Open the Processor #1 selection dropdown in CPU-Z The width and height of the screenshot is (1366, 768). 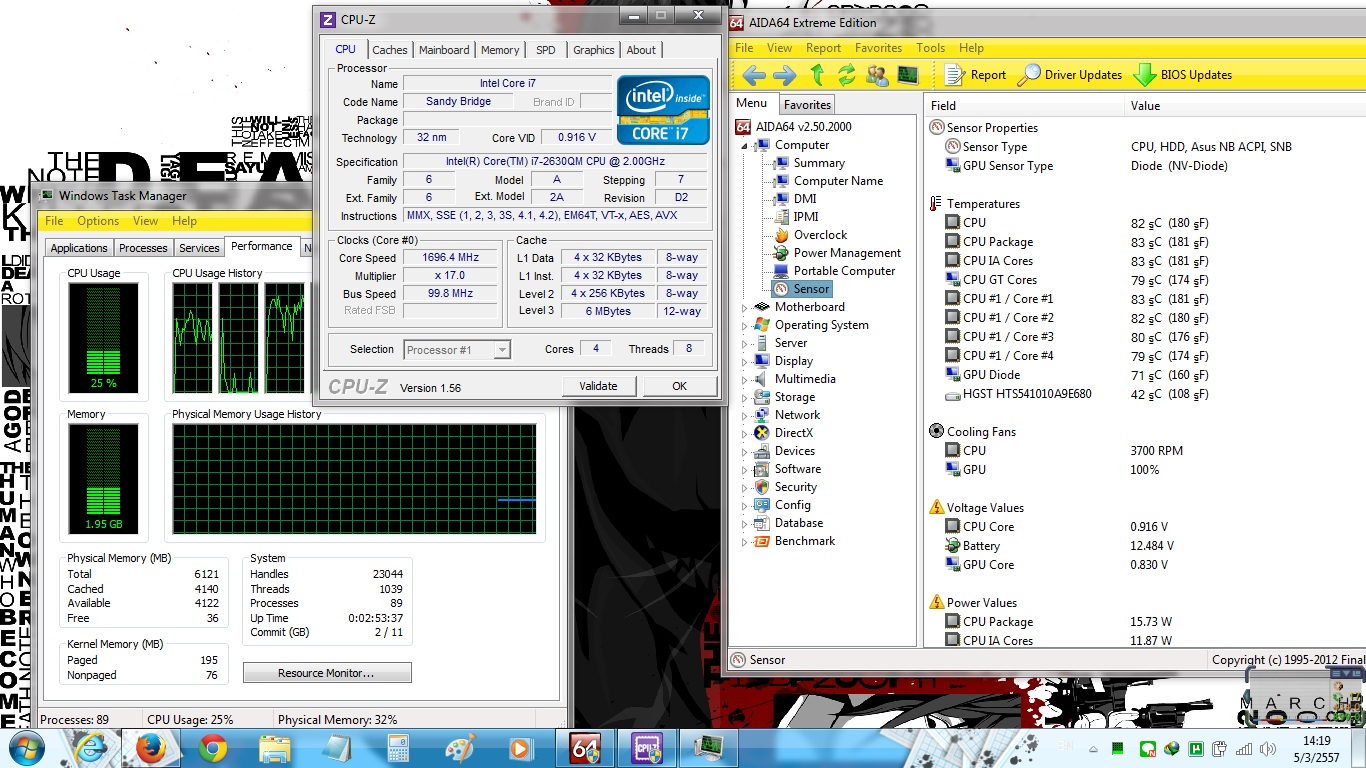tap(457, 350)
